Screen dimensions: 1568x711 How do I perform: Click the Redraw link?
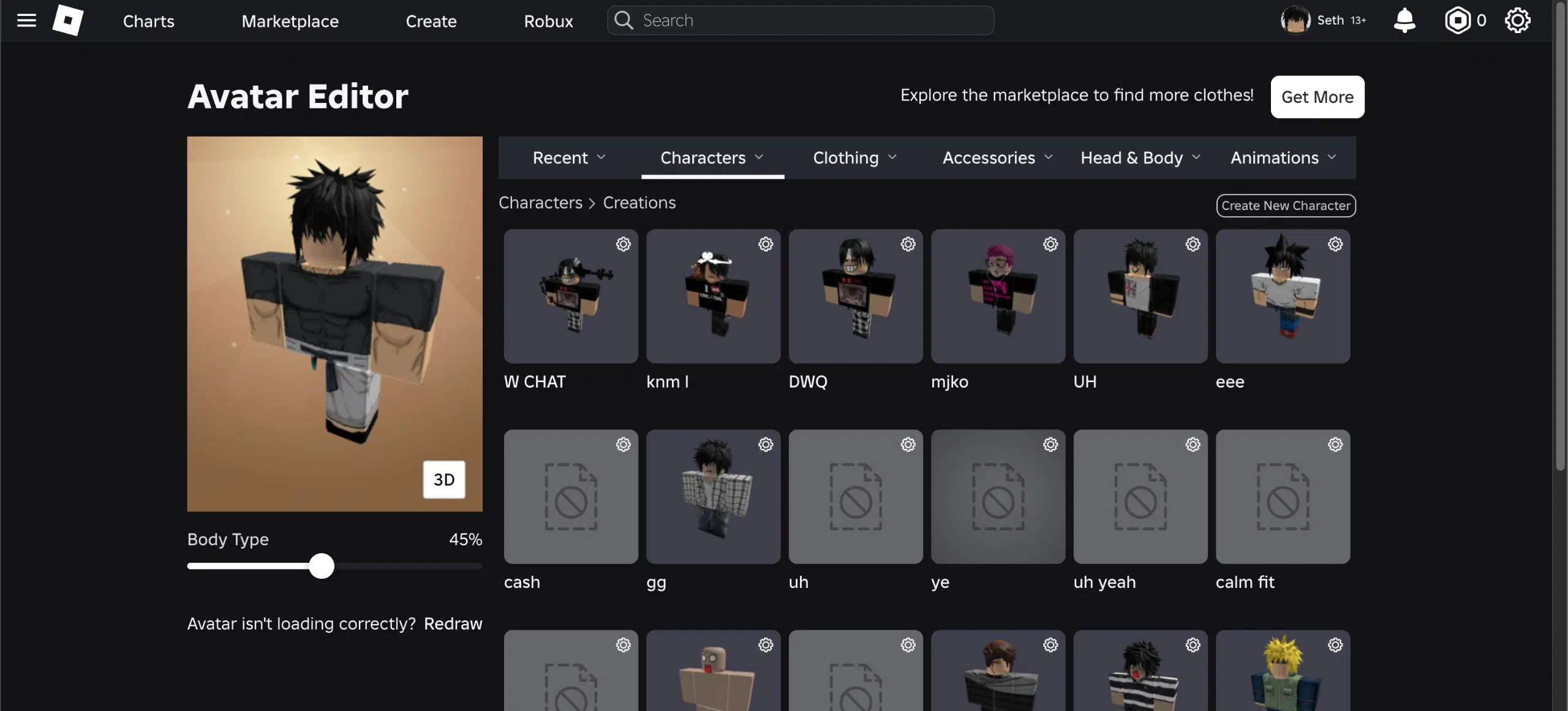coord(453,623)
